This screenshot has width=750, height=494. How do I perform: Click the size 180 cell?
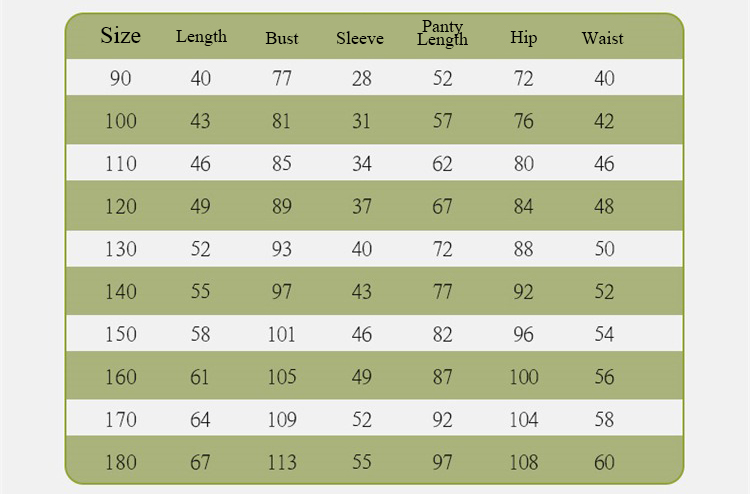point(121,462)
